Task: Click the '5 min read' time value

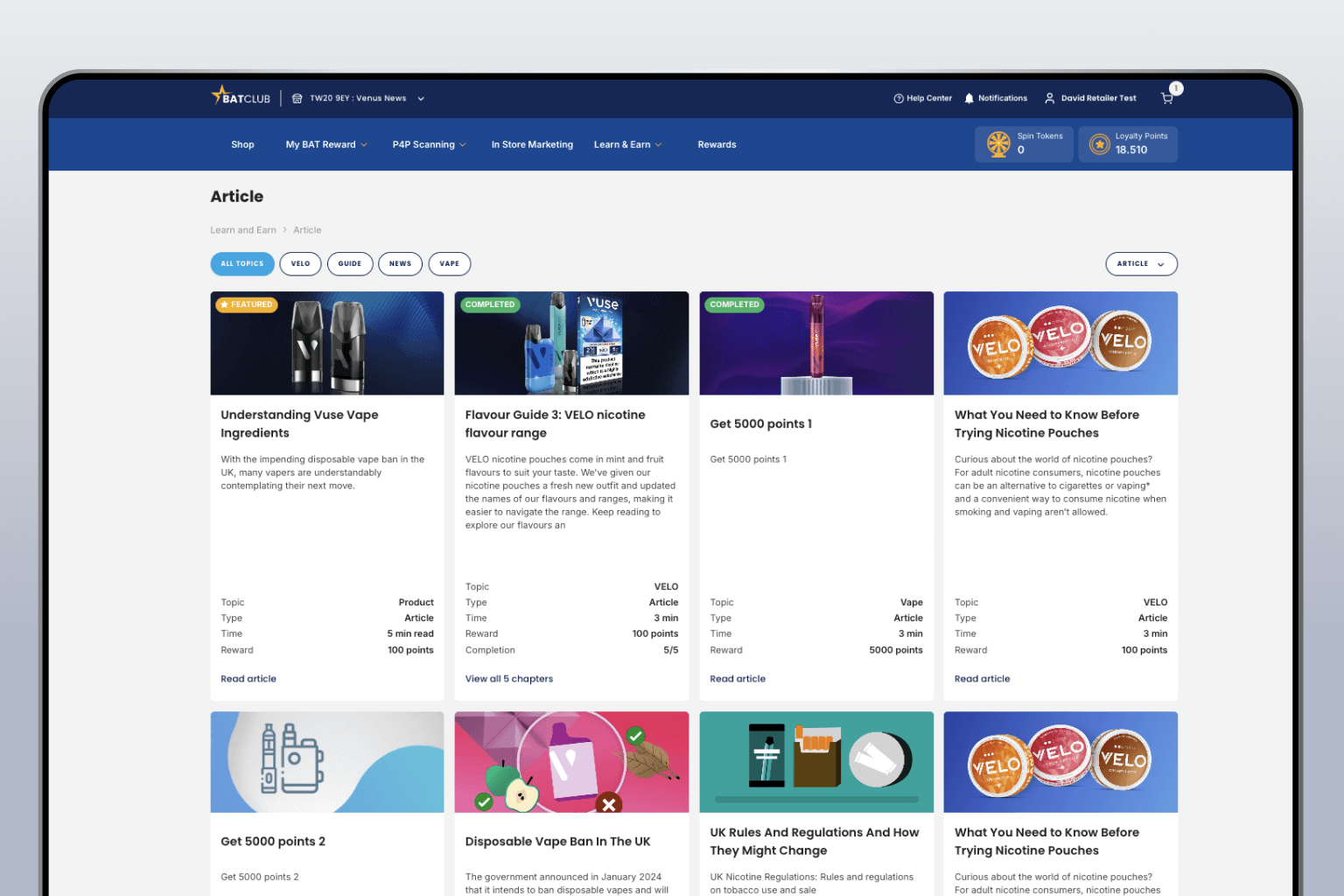Action: (410, 634)
